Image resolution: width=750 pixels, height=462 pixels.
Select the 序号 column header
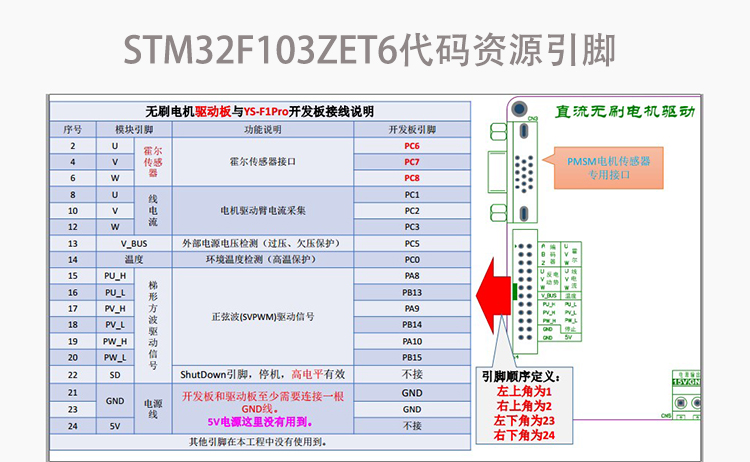(72, 129)
